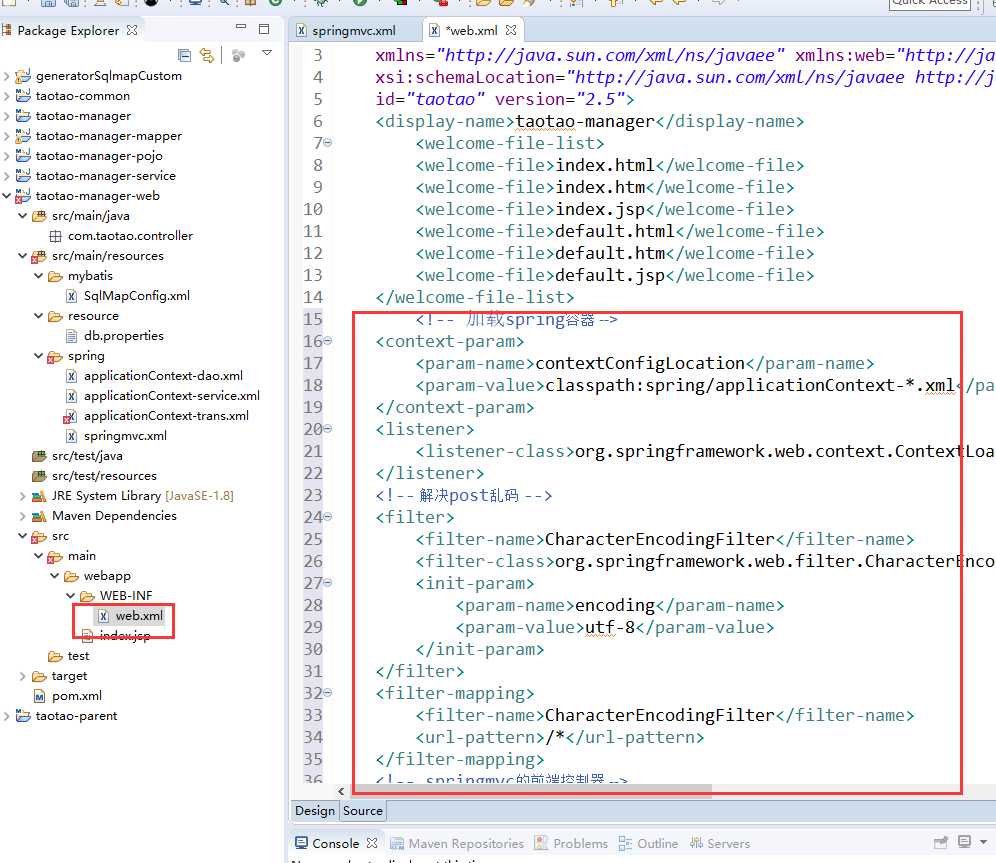Click the test folder icon
The width and height of the screenshot is (996, 863).
point(55,656)
